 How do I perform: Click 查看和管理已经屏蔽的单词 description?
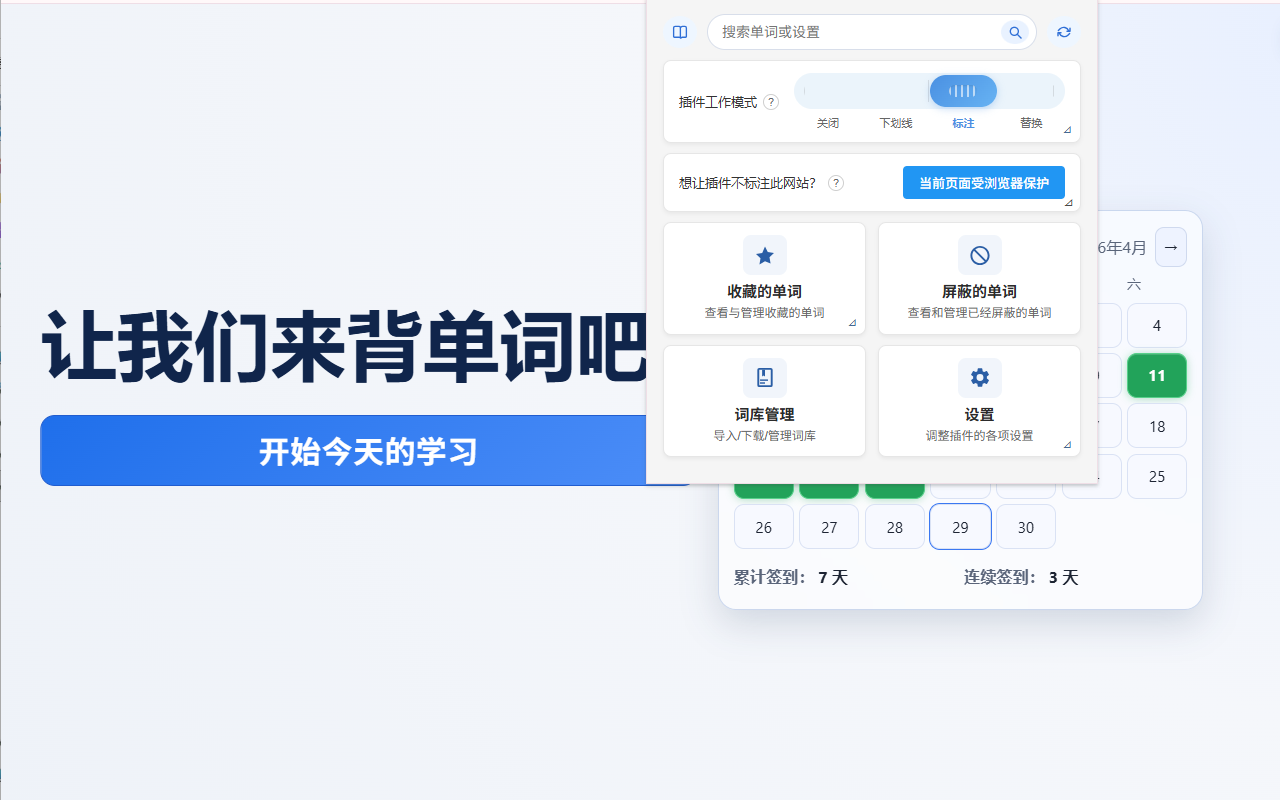[980, 313]
